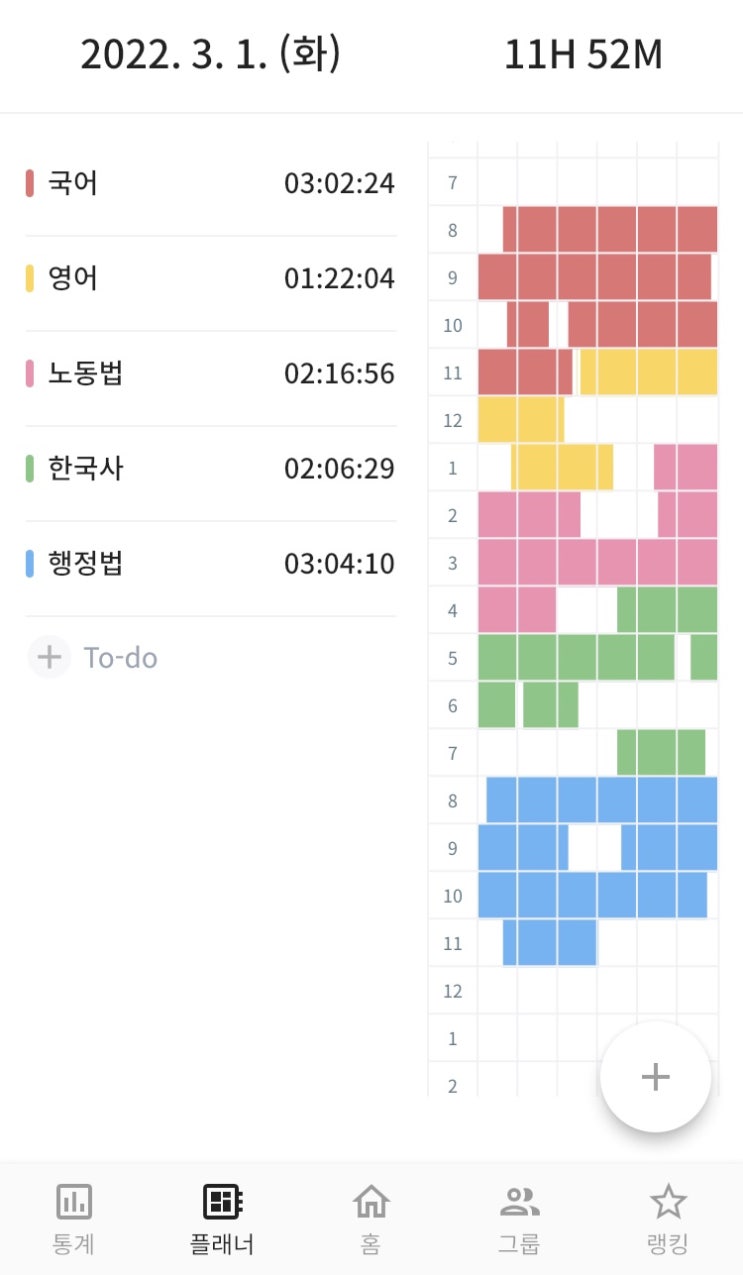This screenshot has height=1275, width=743.
Task: Tap the 국어 time 03:02:24
Action: (x=339, y=184)
